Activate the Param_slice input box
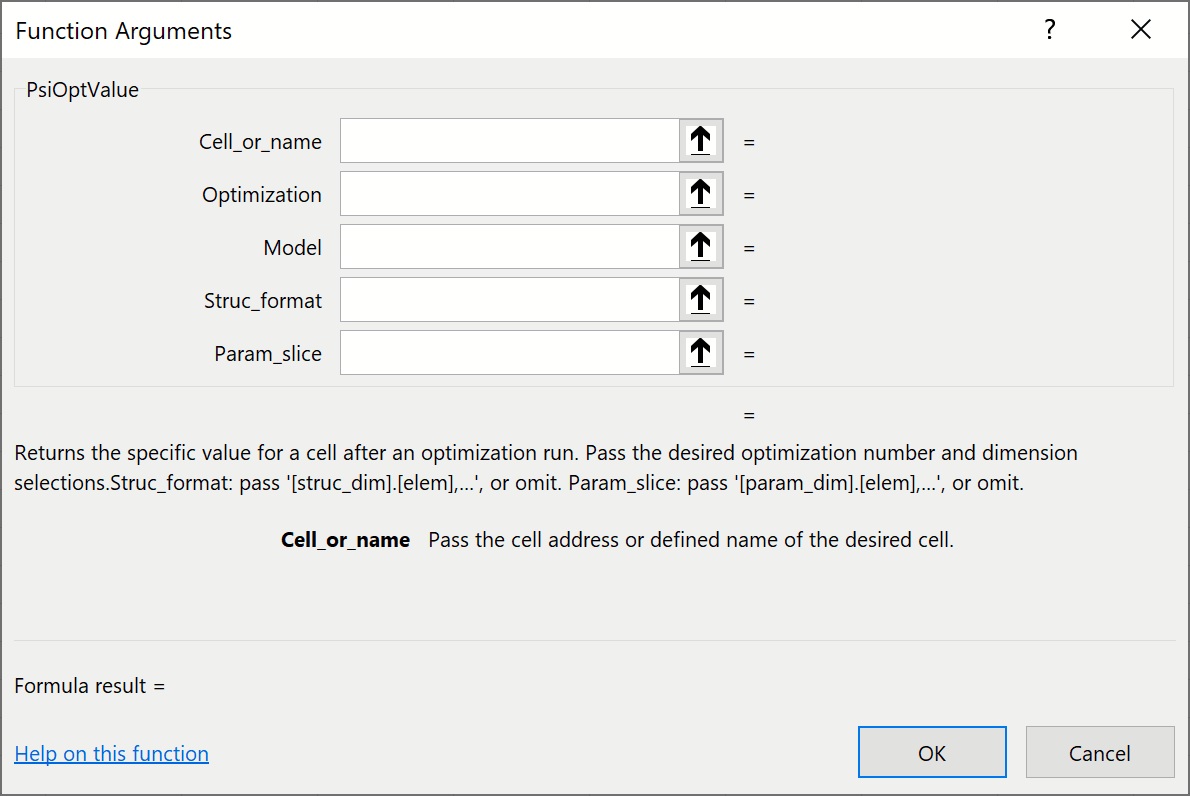Viewport: 1190px width, 796px height. [510, 353]
